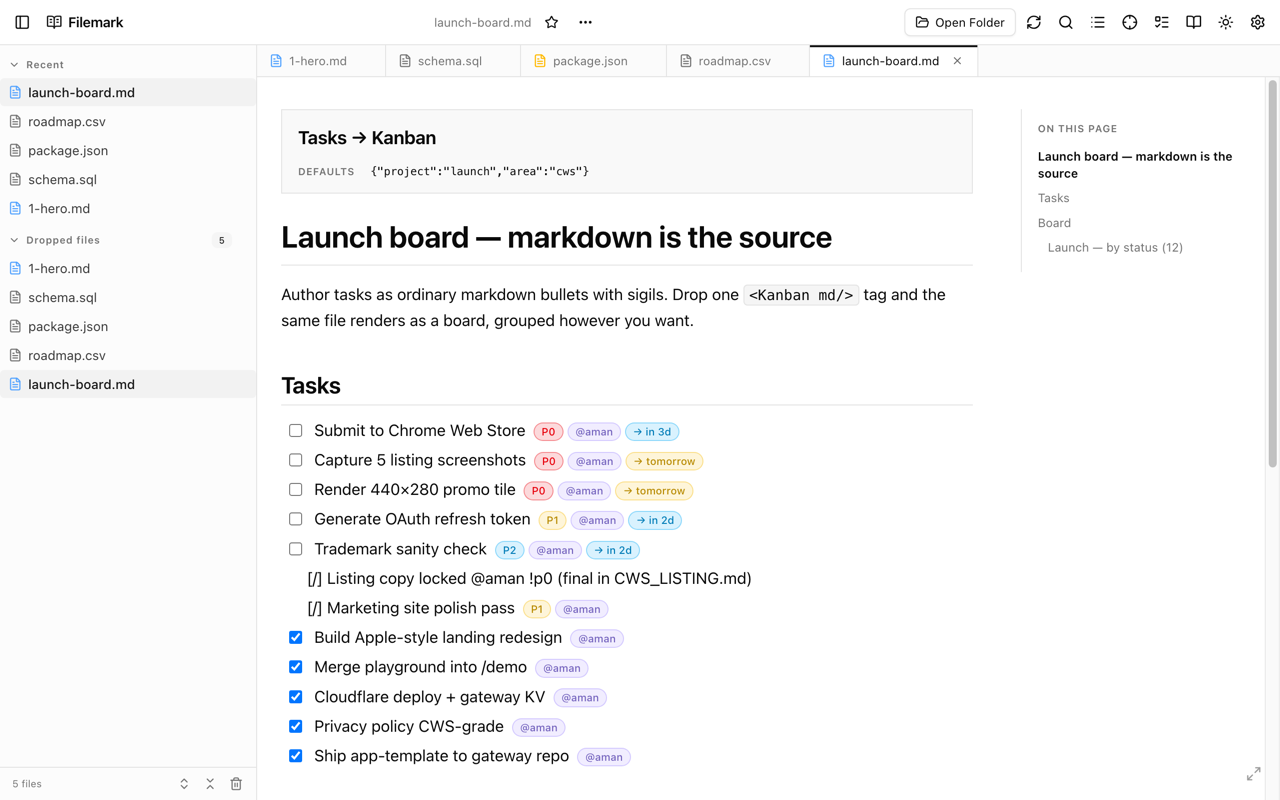
Task: Toggle the sidebar panel icon
Action: click(x=22, y=22)
